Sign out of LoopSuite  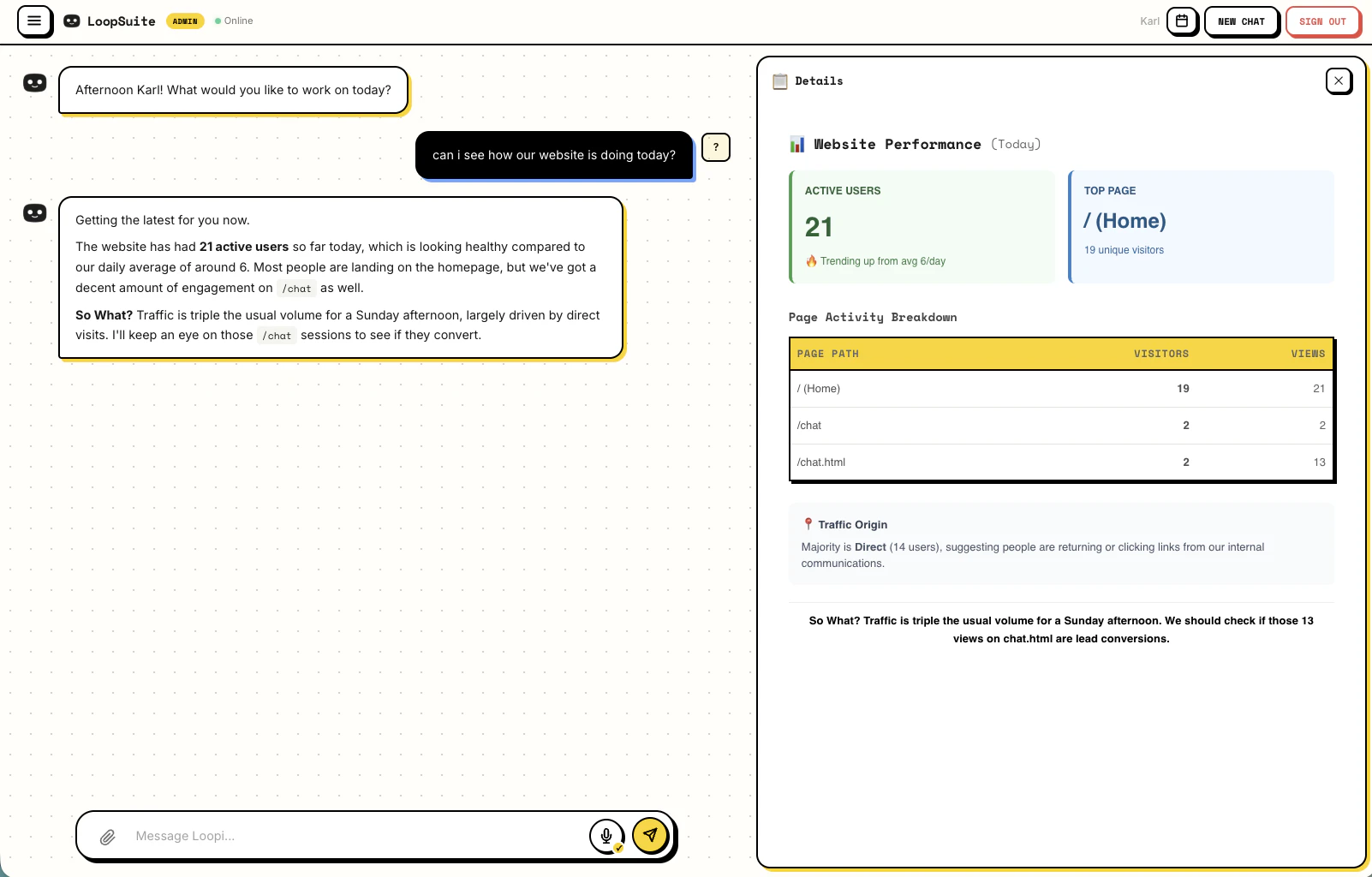(x=1322, y=21)
